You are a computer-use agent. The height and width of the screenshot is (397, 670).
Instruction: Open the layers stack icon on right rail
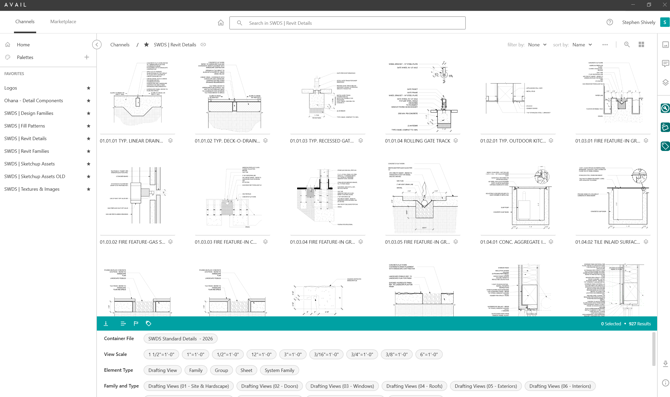(x=665, y=82)
